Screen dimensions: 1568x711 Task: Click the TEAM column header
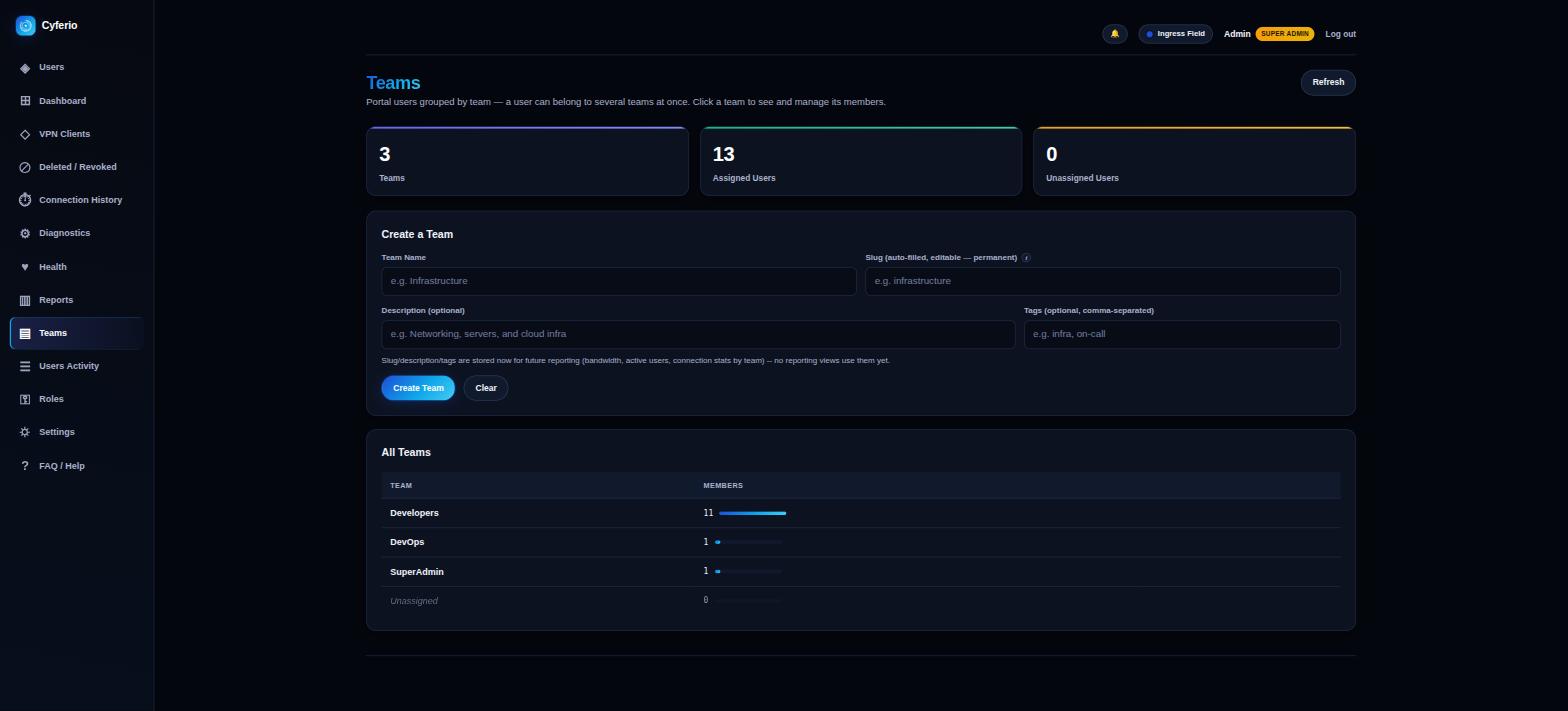tap(401, 486)
